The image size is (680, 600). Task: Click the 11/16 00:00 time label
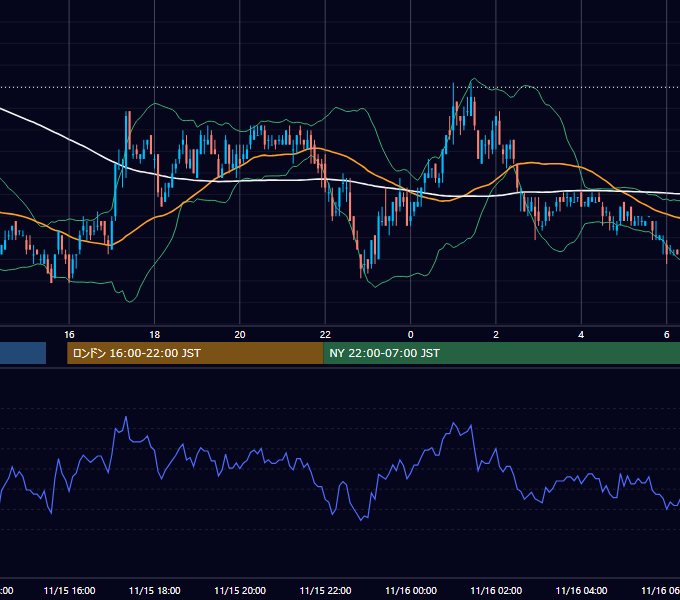[x=411, y=590]
